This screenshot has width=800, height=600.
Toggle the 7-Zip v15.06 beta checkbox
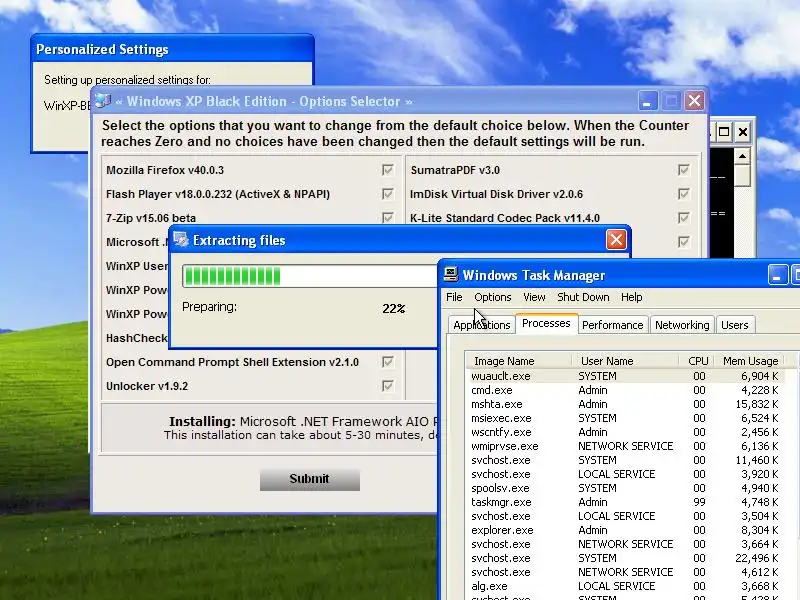tap(388, 217)
